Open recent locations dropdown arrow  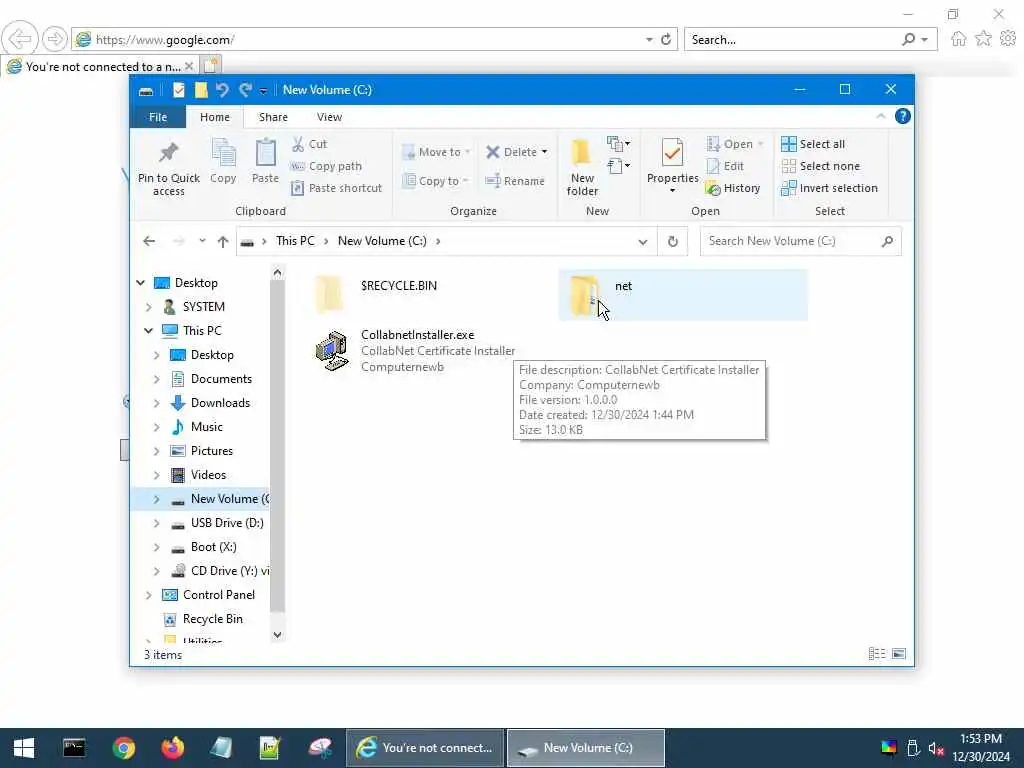pos(202,241)
